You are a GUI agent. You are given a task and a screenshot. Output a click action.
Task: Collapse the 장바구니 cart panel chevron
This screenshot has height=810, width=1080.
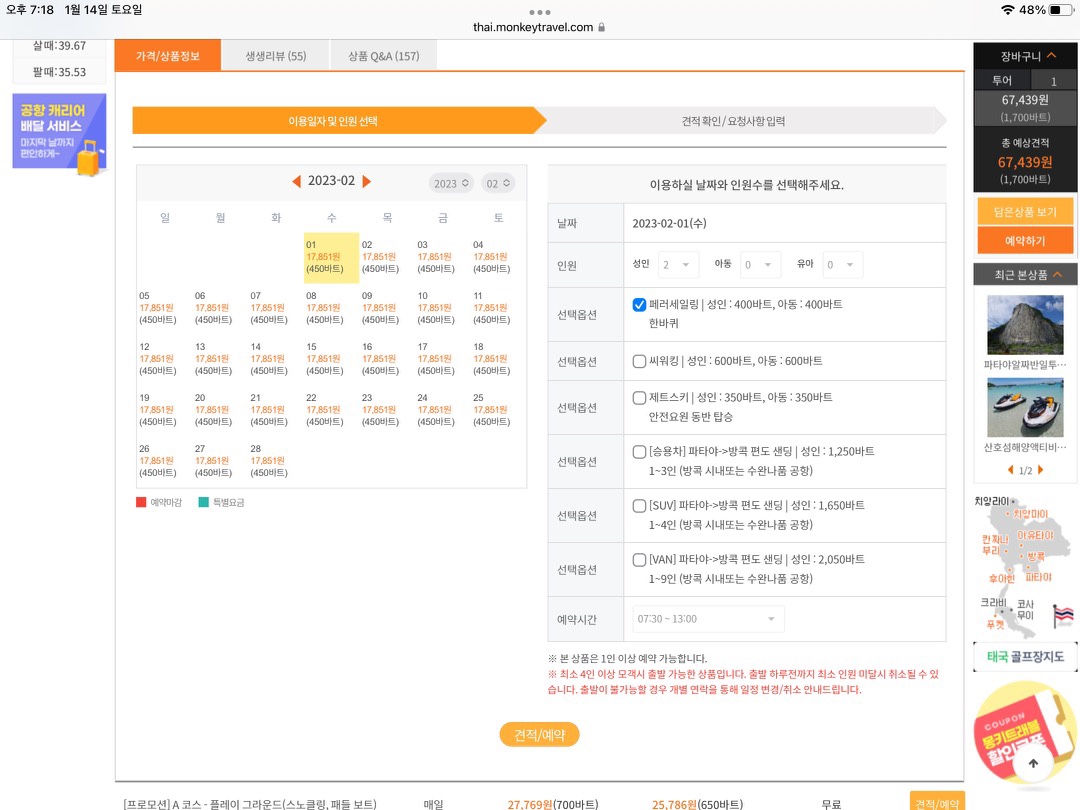coord(1051,56)
